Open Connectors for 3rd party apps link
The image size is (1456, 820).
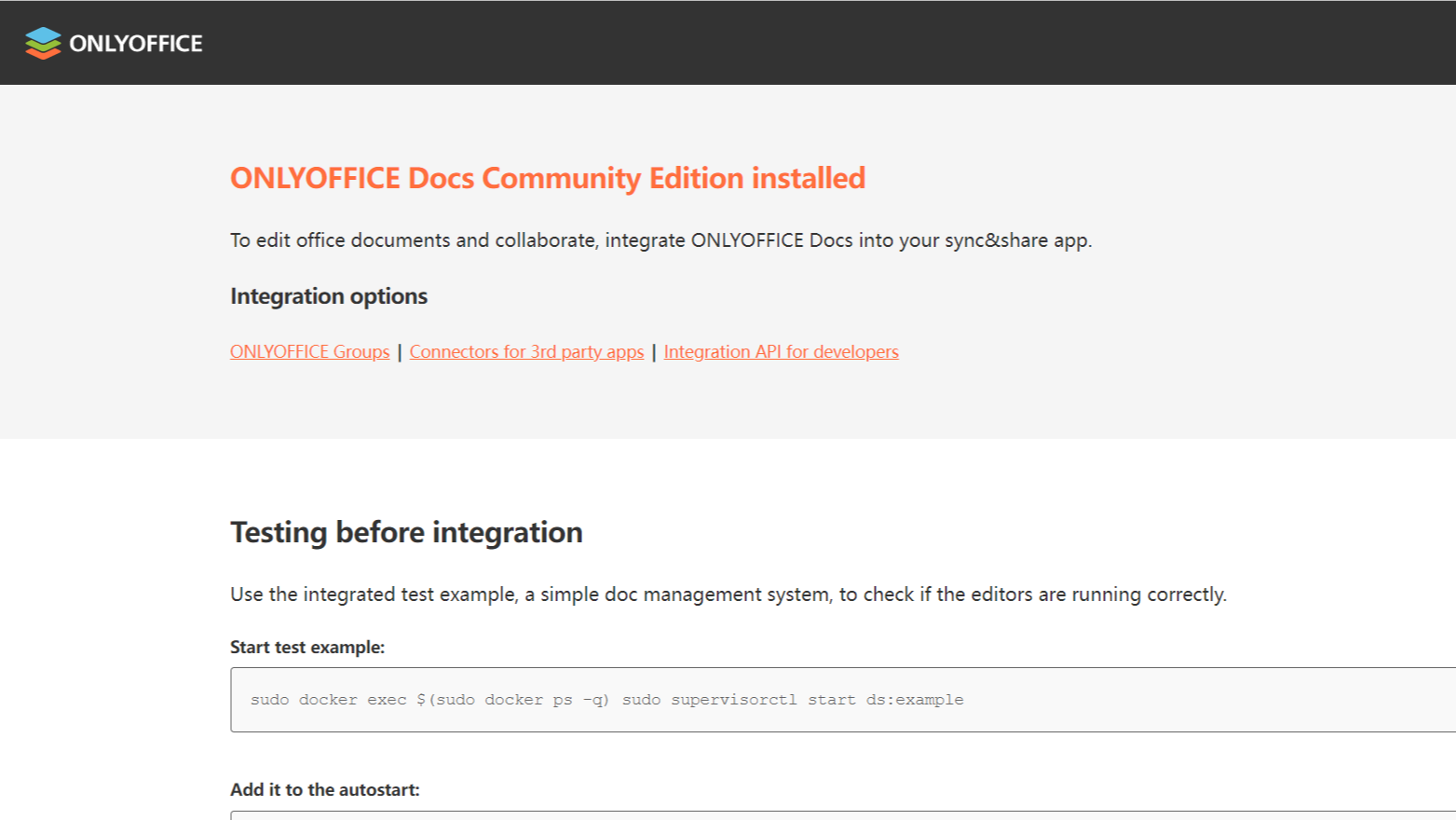[x=526, y=351]
